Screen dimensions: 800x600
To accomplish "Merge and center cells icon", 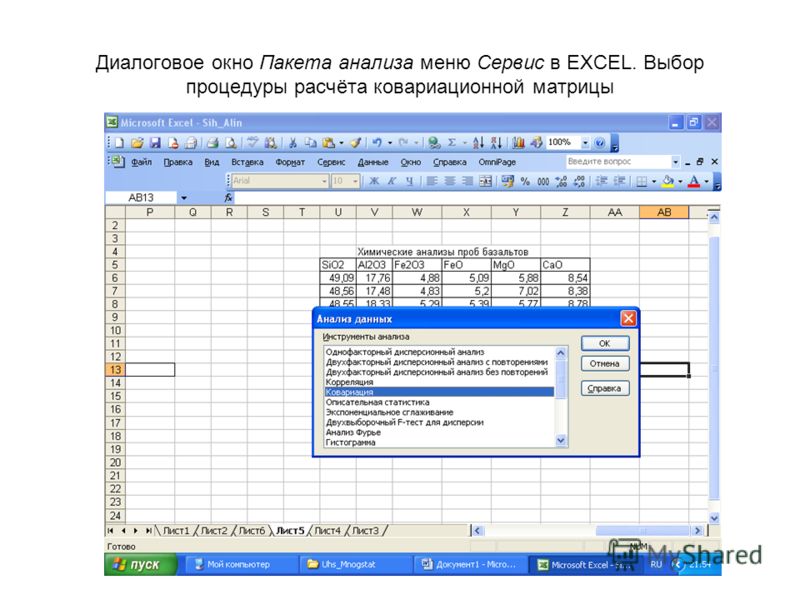I will coord(486,181).
